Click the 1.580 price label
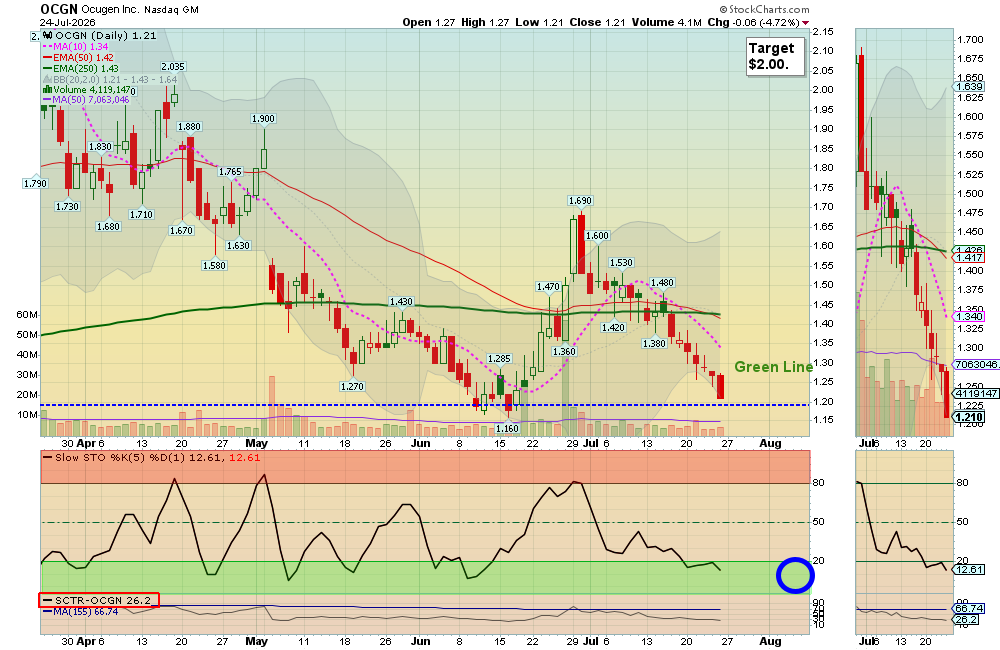 click(x=214, y=265)
